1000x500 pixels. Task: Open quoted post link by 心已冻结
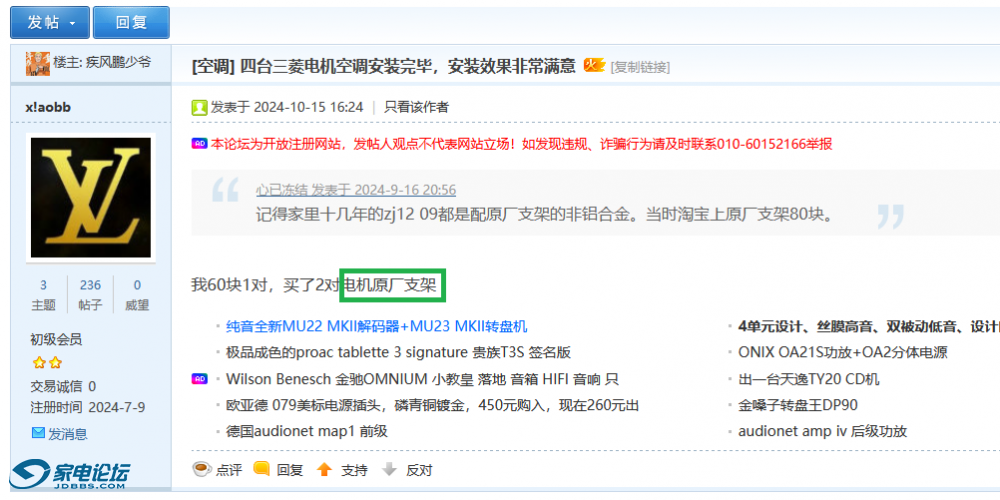[x=355, y=190]
